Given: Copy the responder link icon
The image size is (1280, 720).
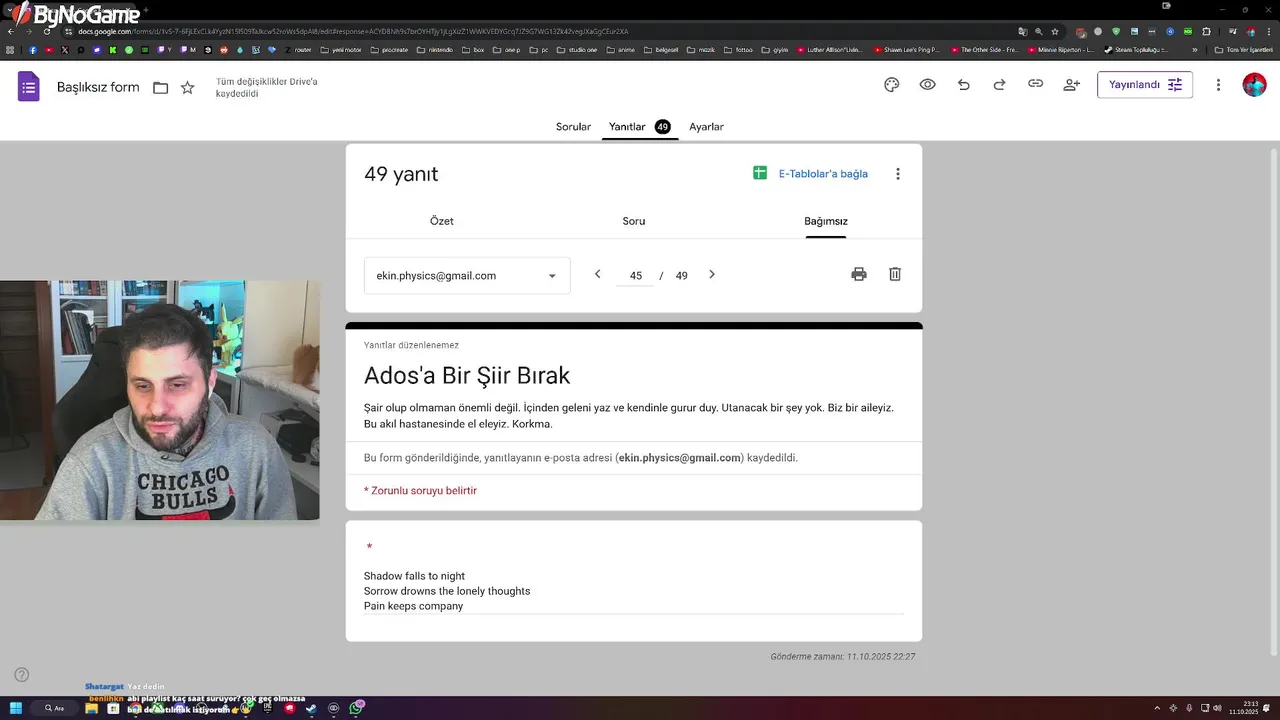Looking at the screenshot, I should tap(1036, 85).
